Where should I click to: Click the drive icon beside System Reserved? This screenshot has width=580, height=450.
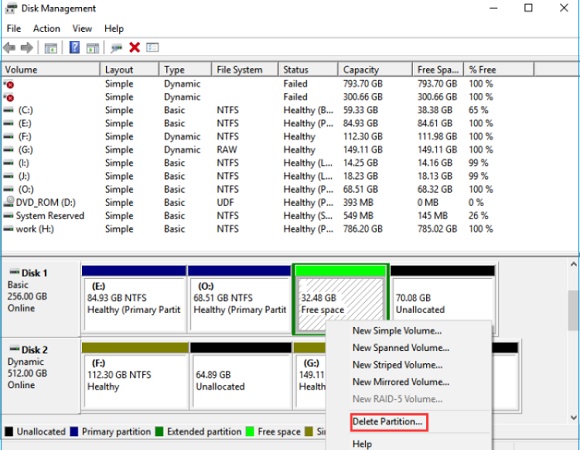[x=9, y=216]
